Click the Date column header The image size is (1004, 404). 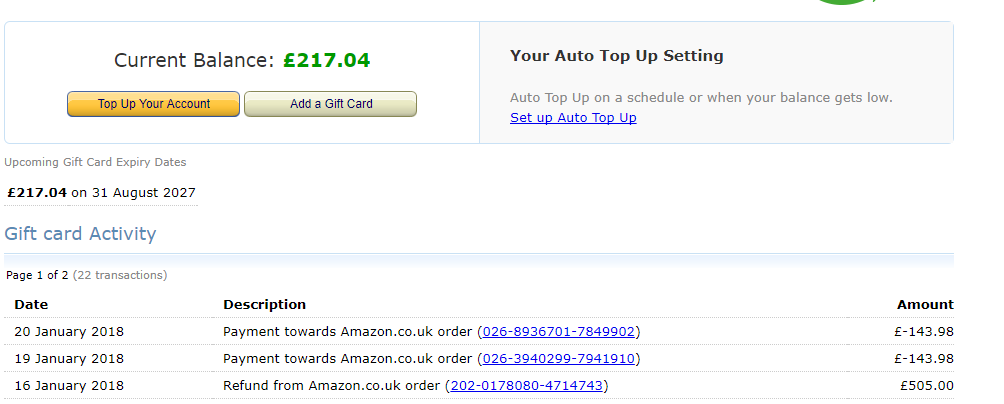pos(31,304)
